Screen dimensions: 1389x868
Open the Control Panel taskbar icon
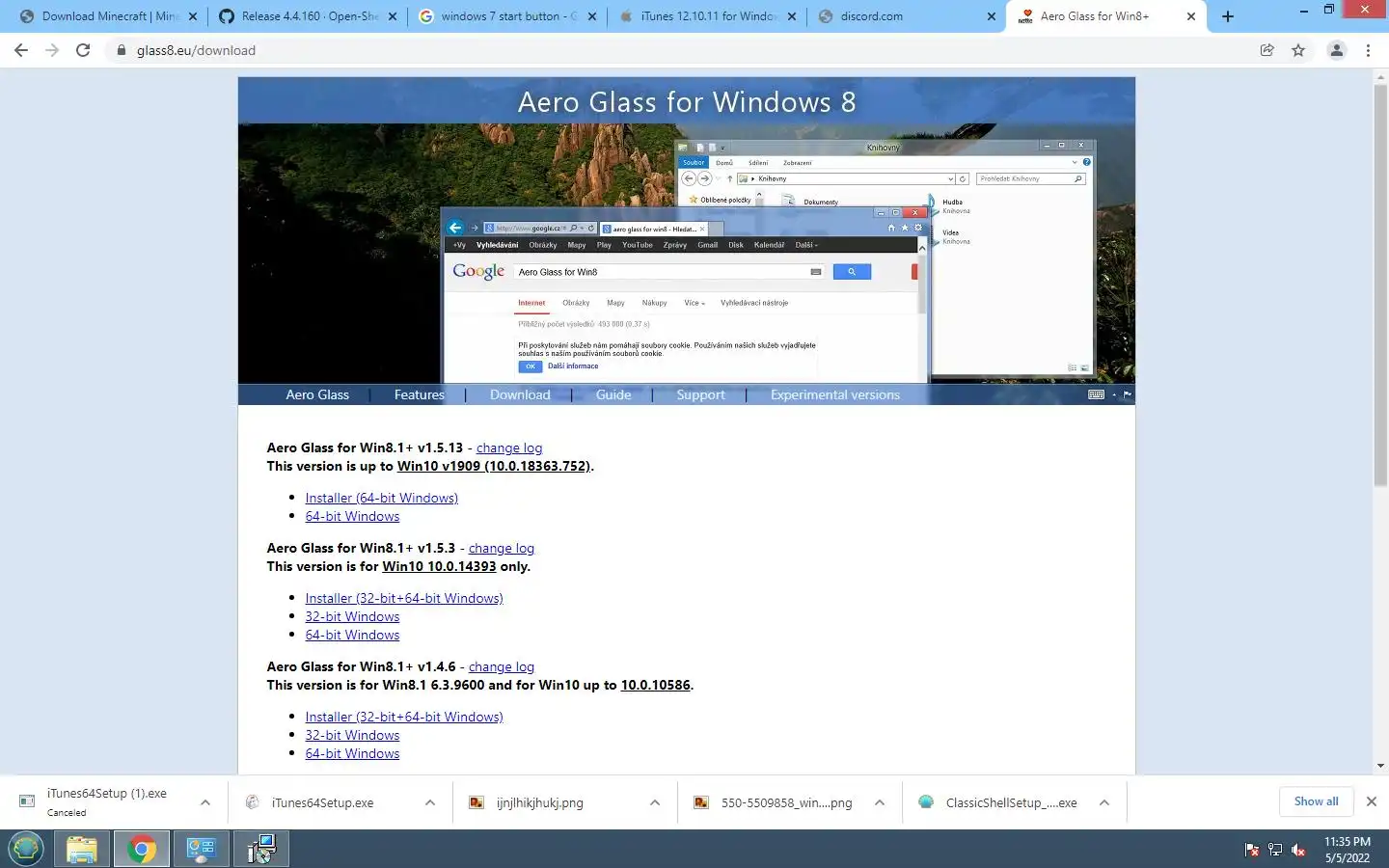coord(202,849)
